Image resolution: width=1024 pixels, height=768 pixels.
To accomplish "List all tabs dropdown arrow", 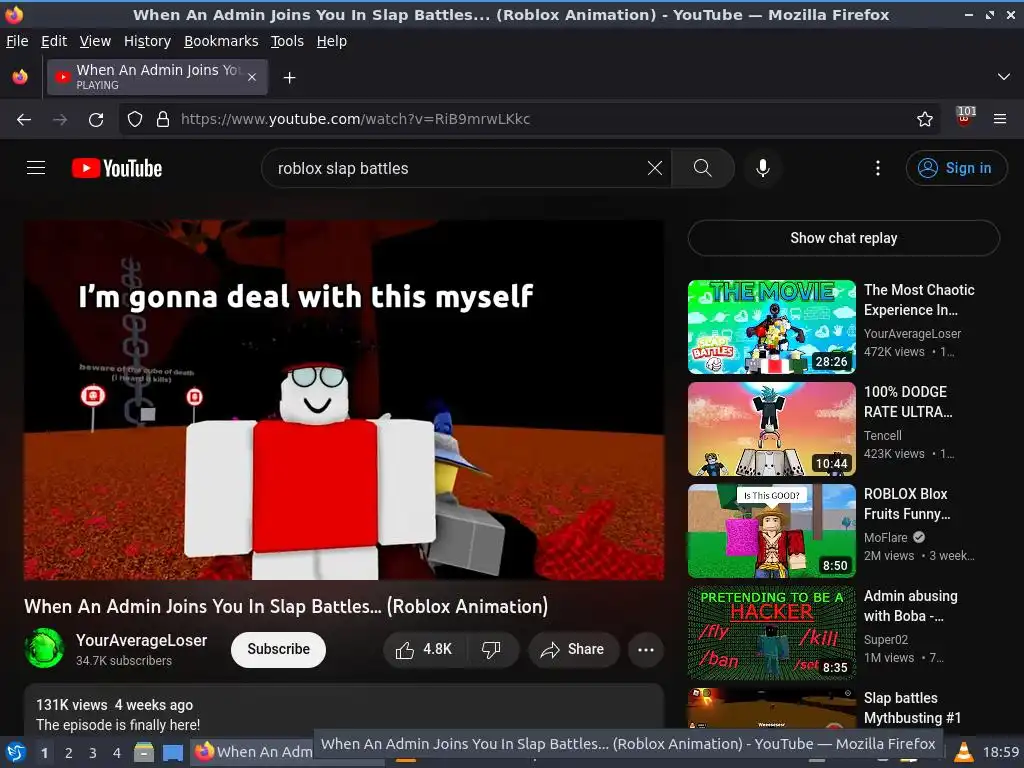I will 1004,77.
